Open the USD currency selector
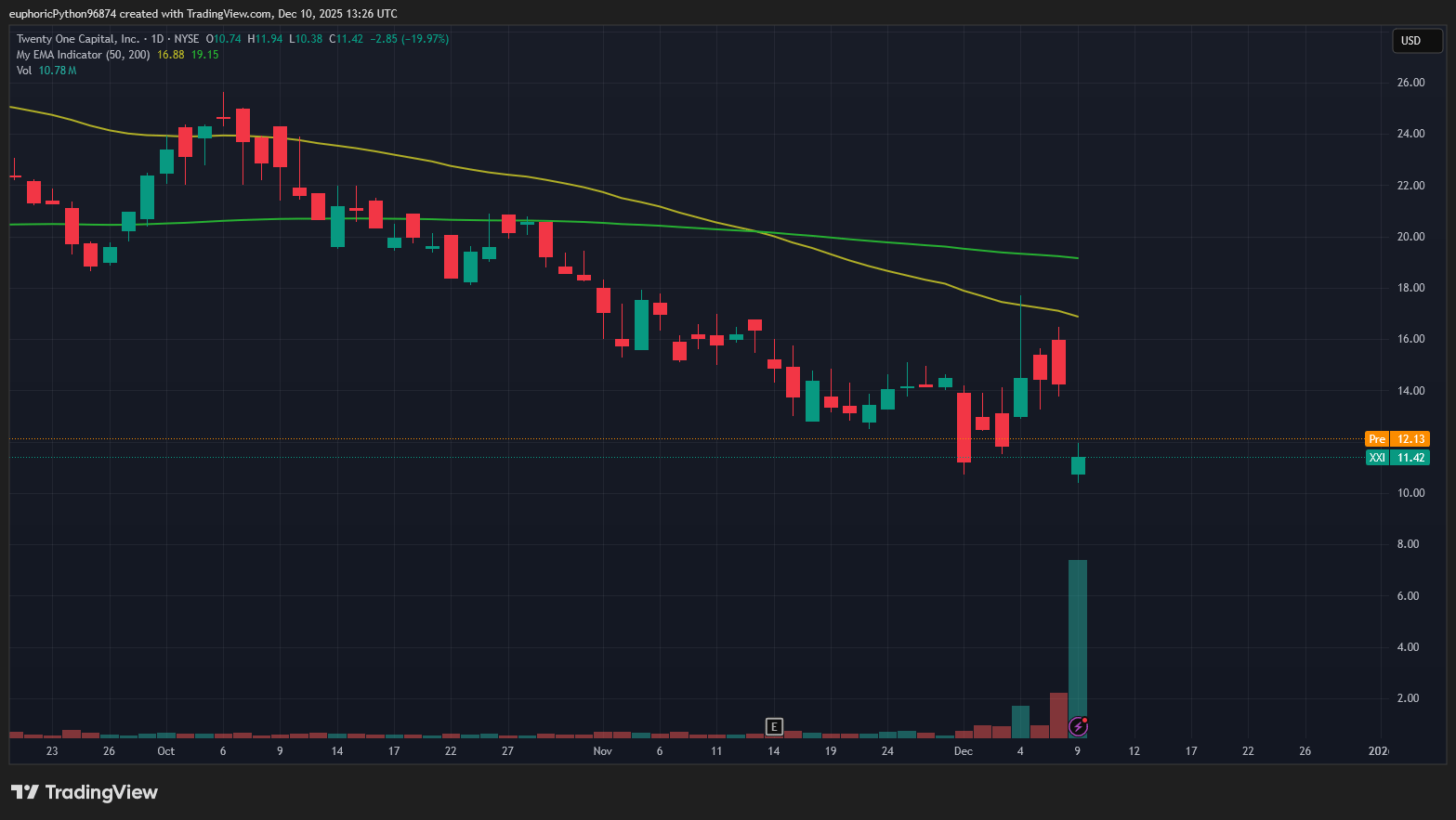Viewport: 1456px width, 820px height. click(1416, 40)
